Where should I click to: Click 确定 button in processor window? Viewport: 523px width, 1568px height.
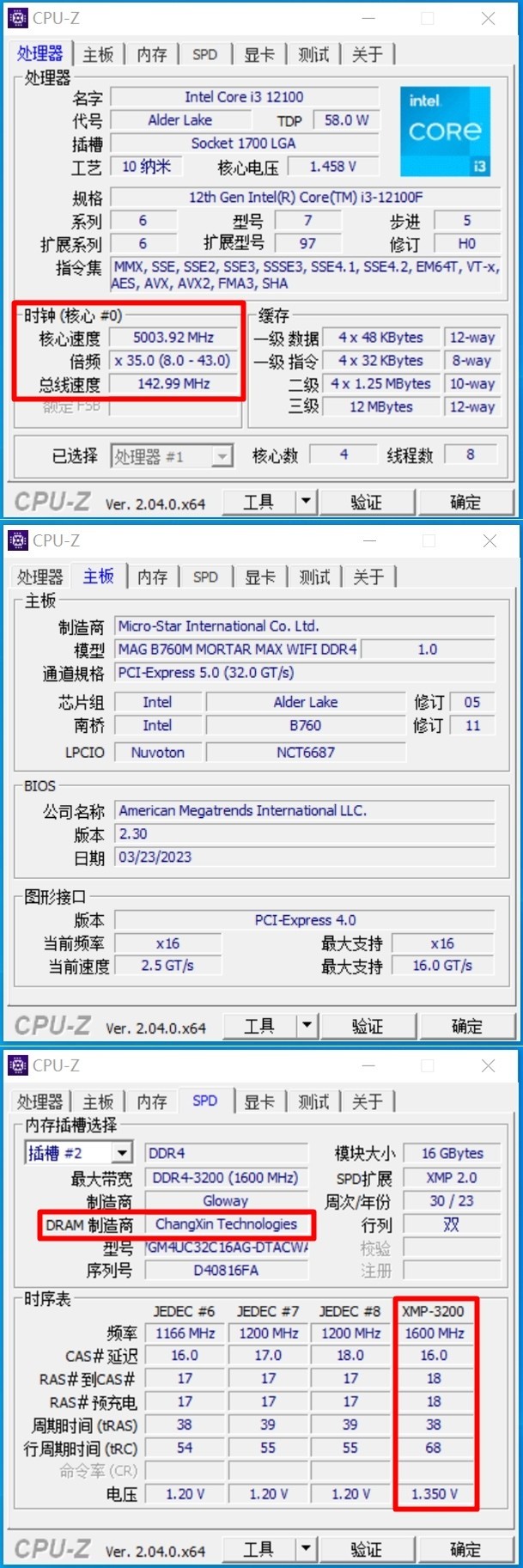465,502
